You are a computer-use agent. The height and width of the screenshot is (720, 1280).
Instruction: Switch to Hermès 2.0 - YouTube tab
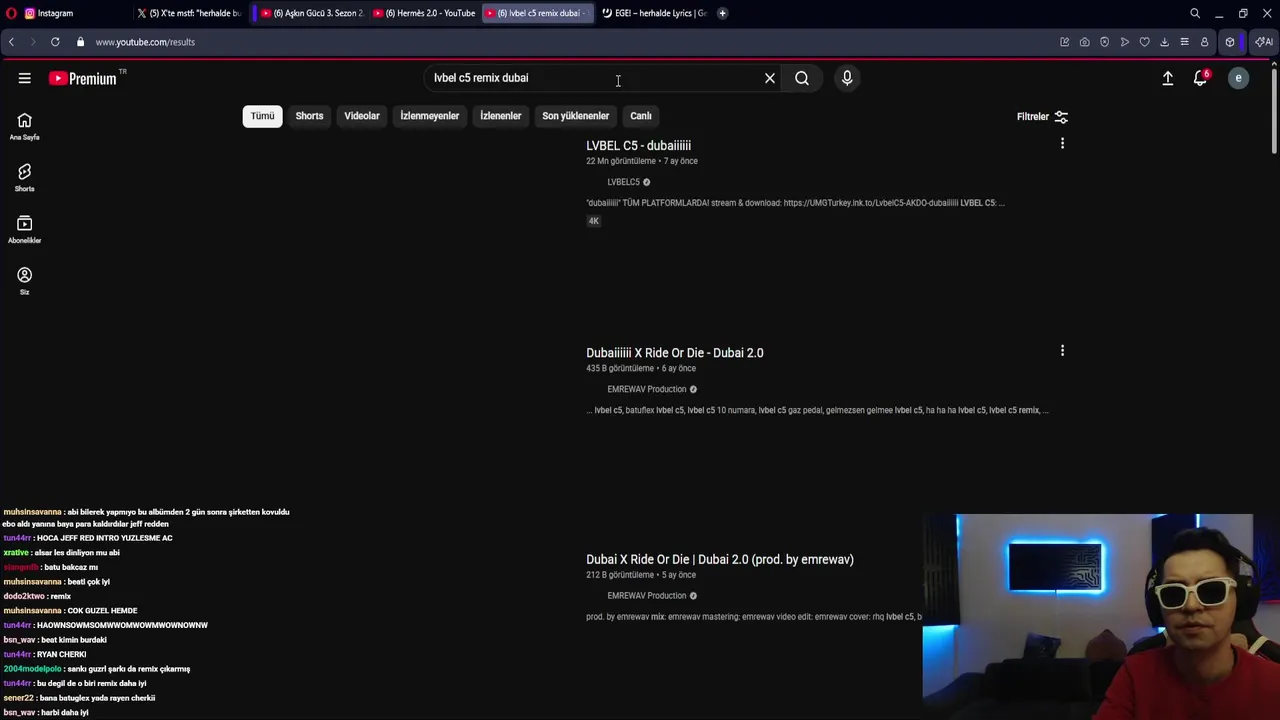click(424, 13)
